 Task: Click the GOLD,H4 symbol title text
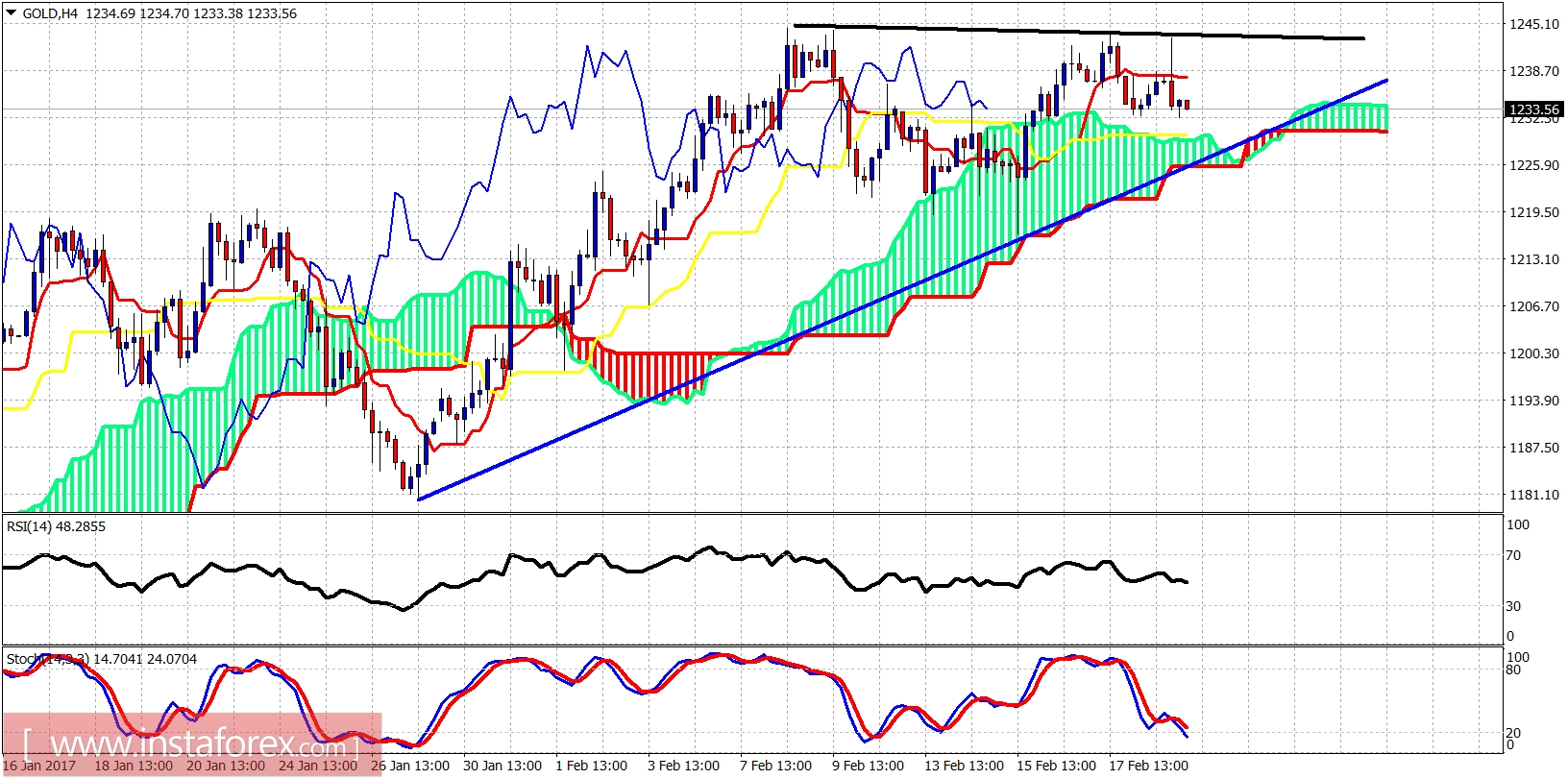pyautogui.click(x=50, y=13)
